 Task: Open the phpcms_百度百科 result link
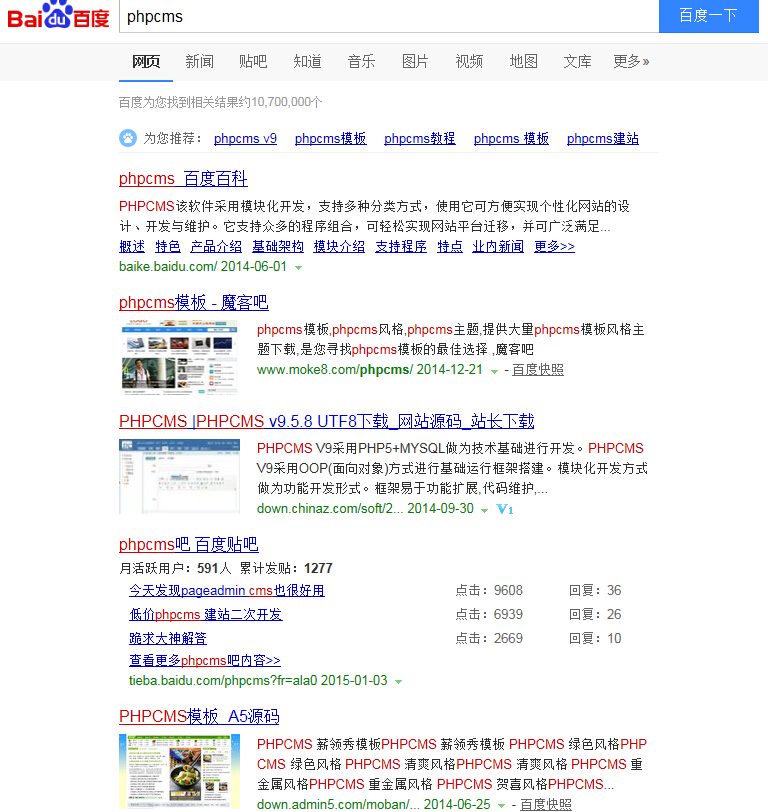(183, 179)
